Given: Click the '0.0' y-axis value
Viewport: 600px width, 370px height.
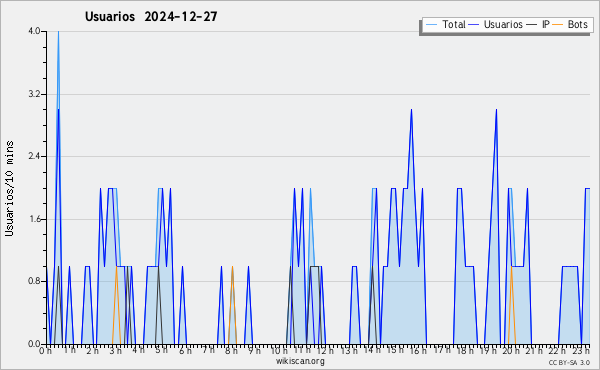Looking at the screenshot, I should tap(34, 344).
